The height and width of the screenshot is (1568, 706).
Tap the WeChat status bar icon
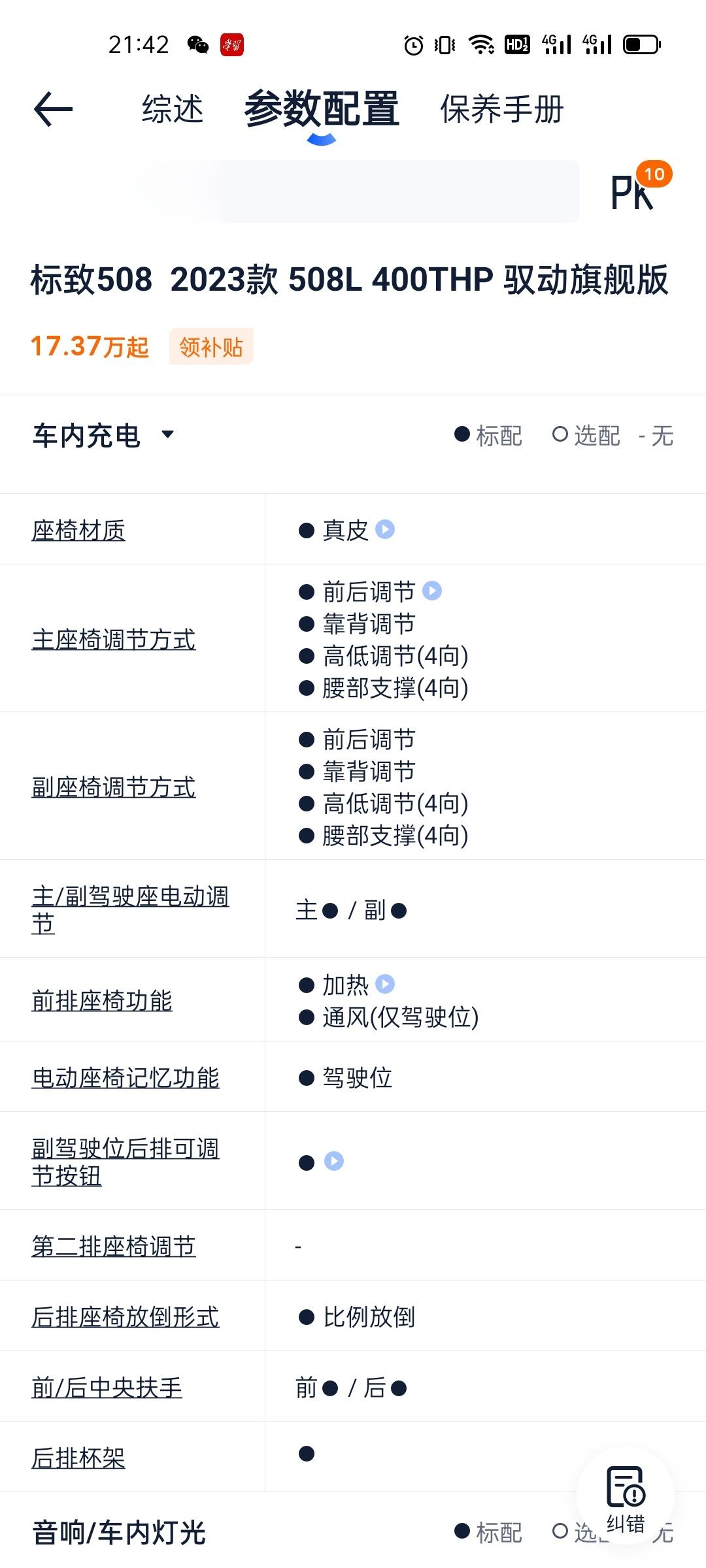[x=198, y=45]
